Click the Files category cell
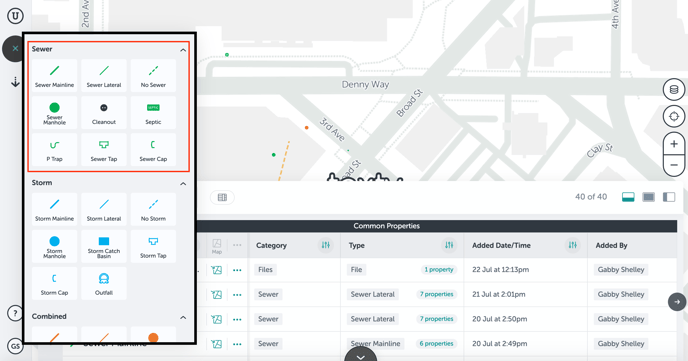This screenshot has width=688, height=361. pyautogui.click(x=265, y=270)
